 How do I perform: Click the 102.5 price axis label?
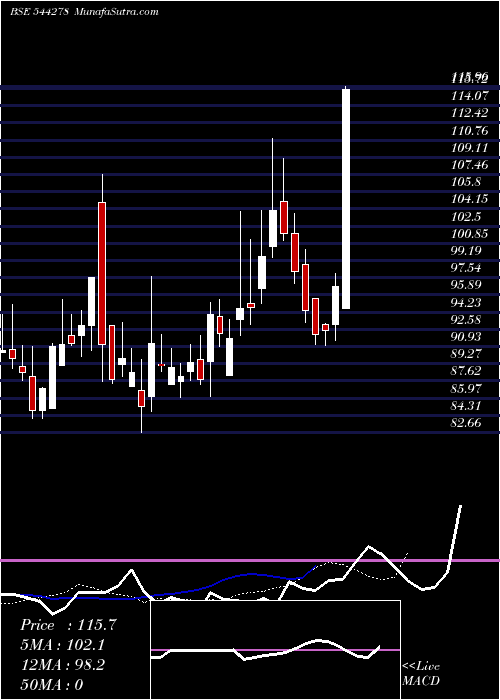tap(466, 217)
